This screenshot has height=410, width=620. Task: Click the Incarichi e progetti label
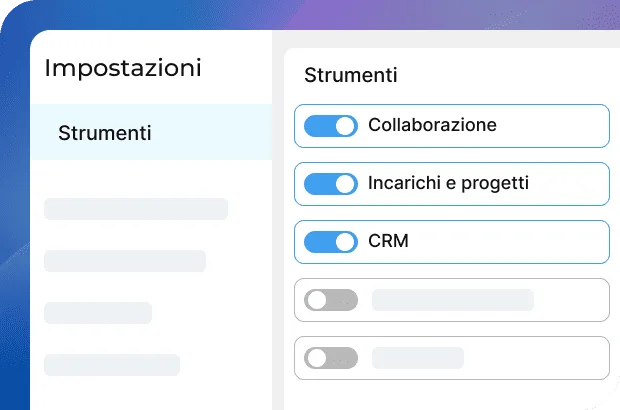tap(448, 184)
